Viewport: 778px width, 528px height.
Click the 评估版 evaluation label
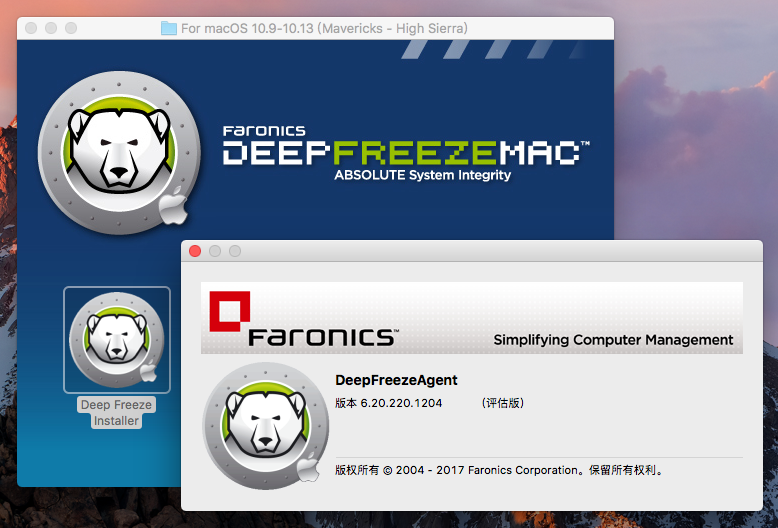[x=503, y=403]
